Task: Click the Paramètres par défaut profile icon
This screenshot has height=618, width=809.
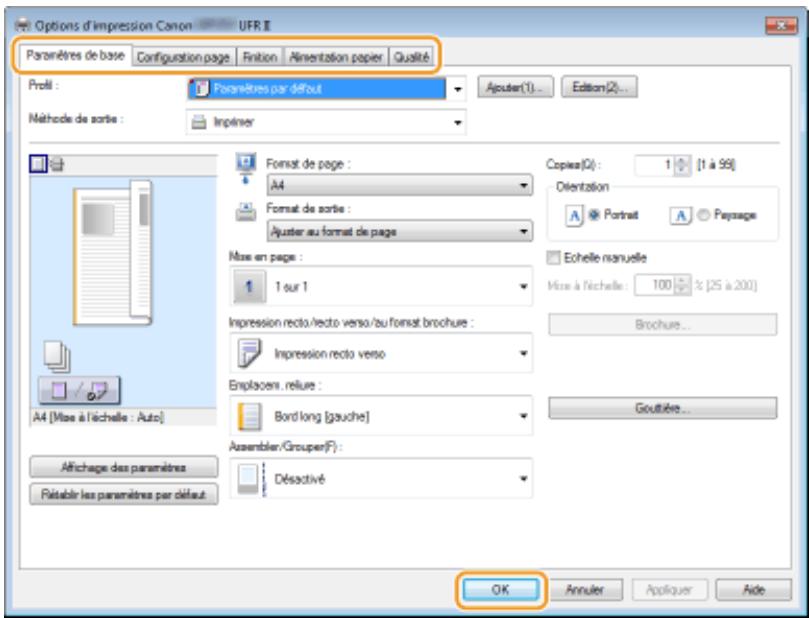Action: point(200,89)
